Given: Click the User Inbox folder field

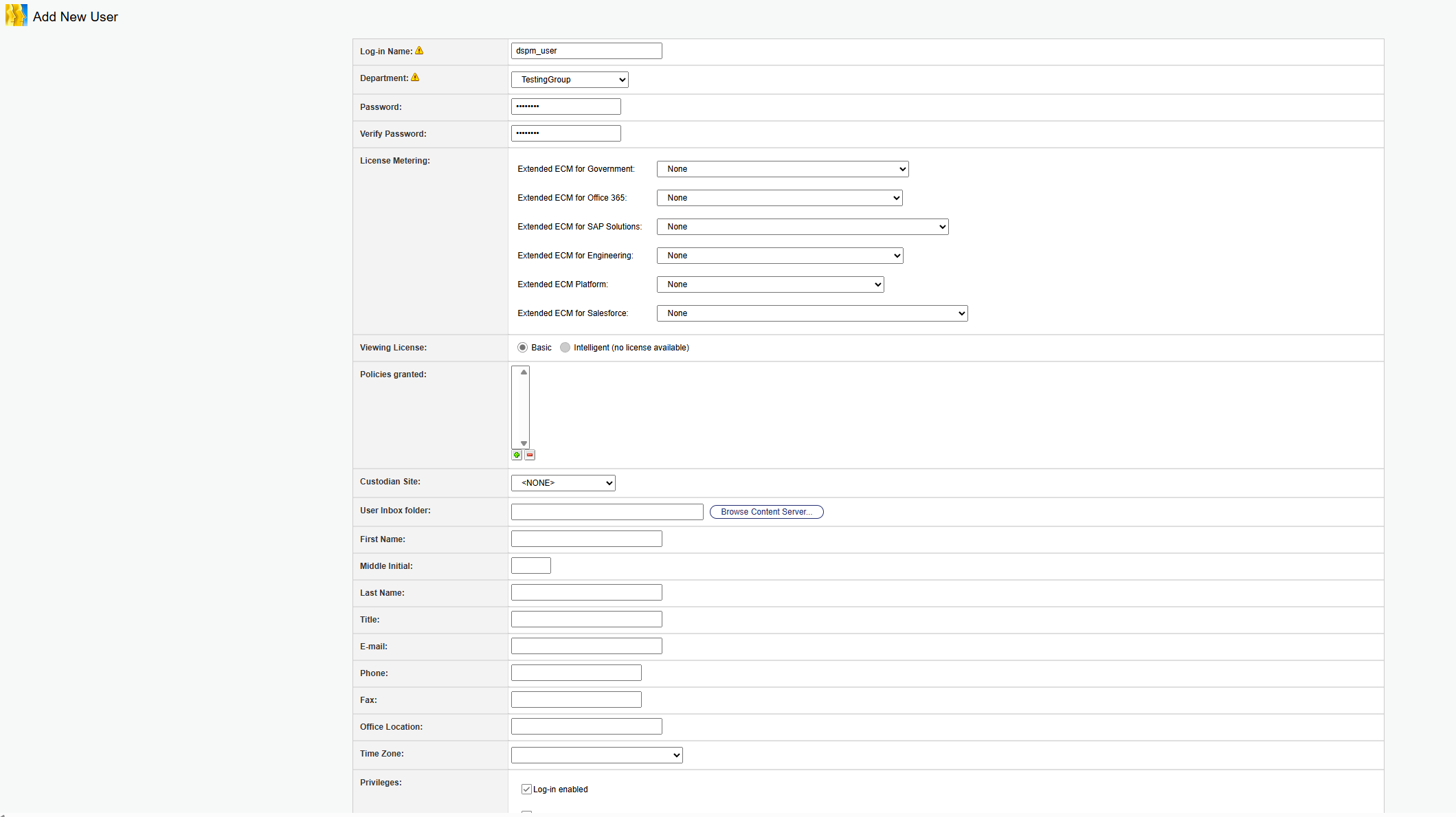Looking at the screenshot, I should tap(607, 512).
